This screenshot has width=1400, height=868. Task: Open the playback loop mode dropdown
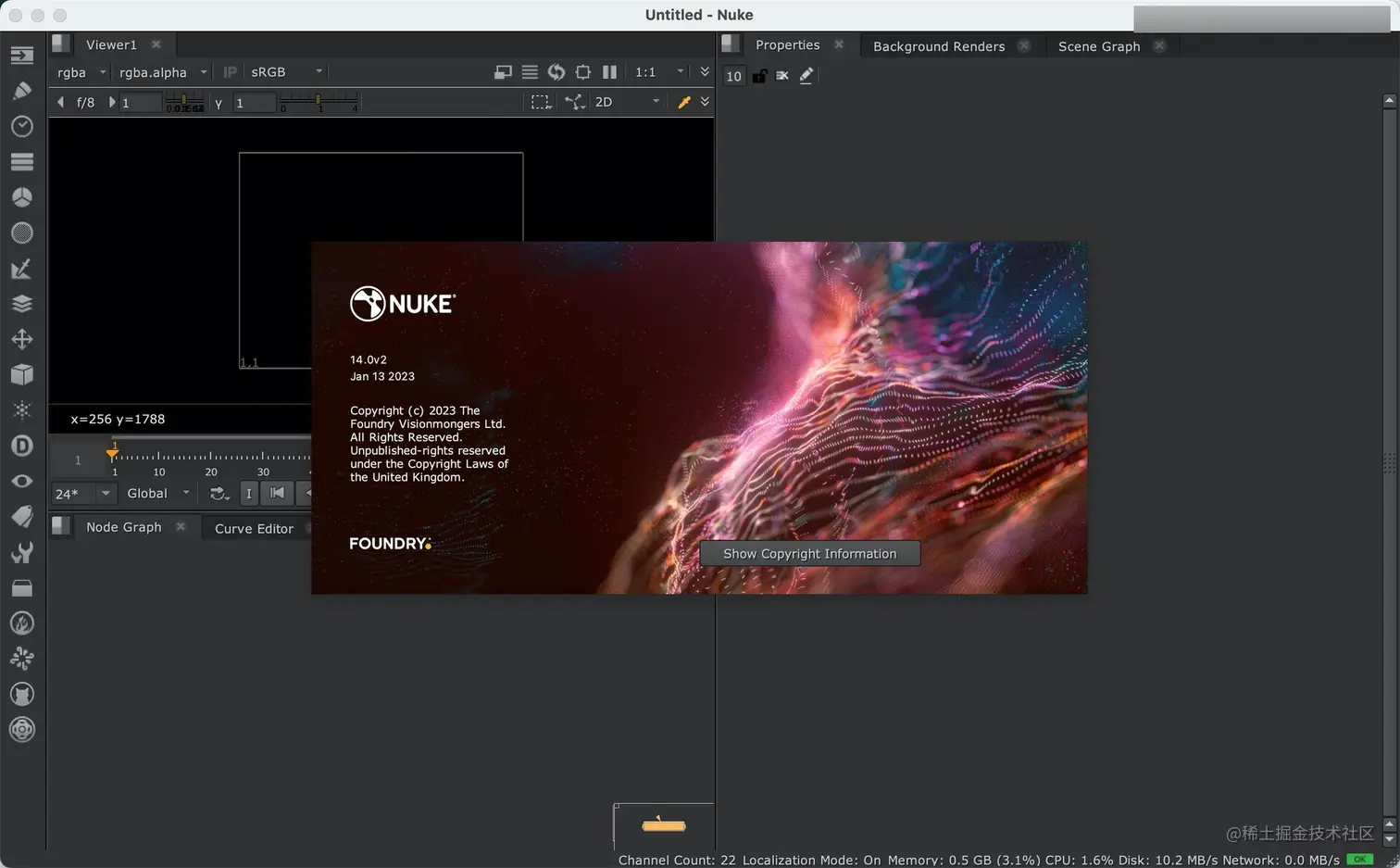click(x=219, y=494)
